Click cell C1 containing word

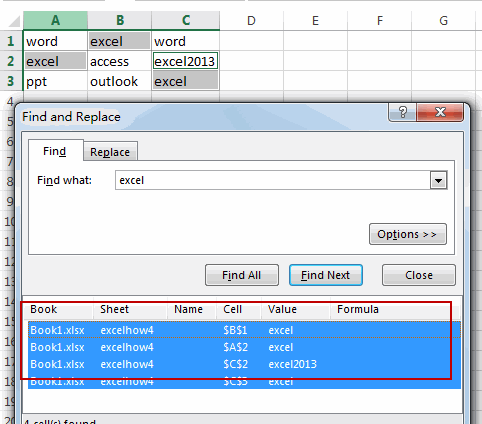[186, 41]
